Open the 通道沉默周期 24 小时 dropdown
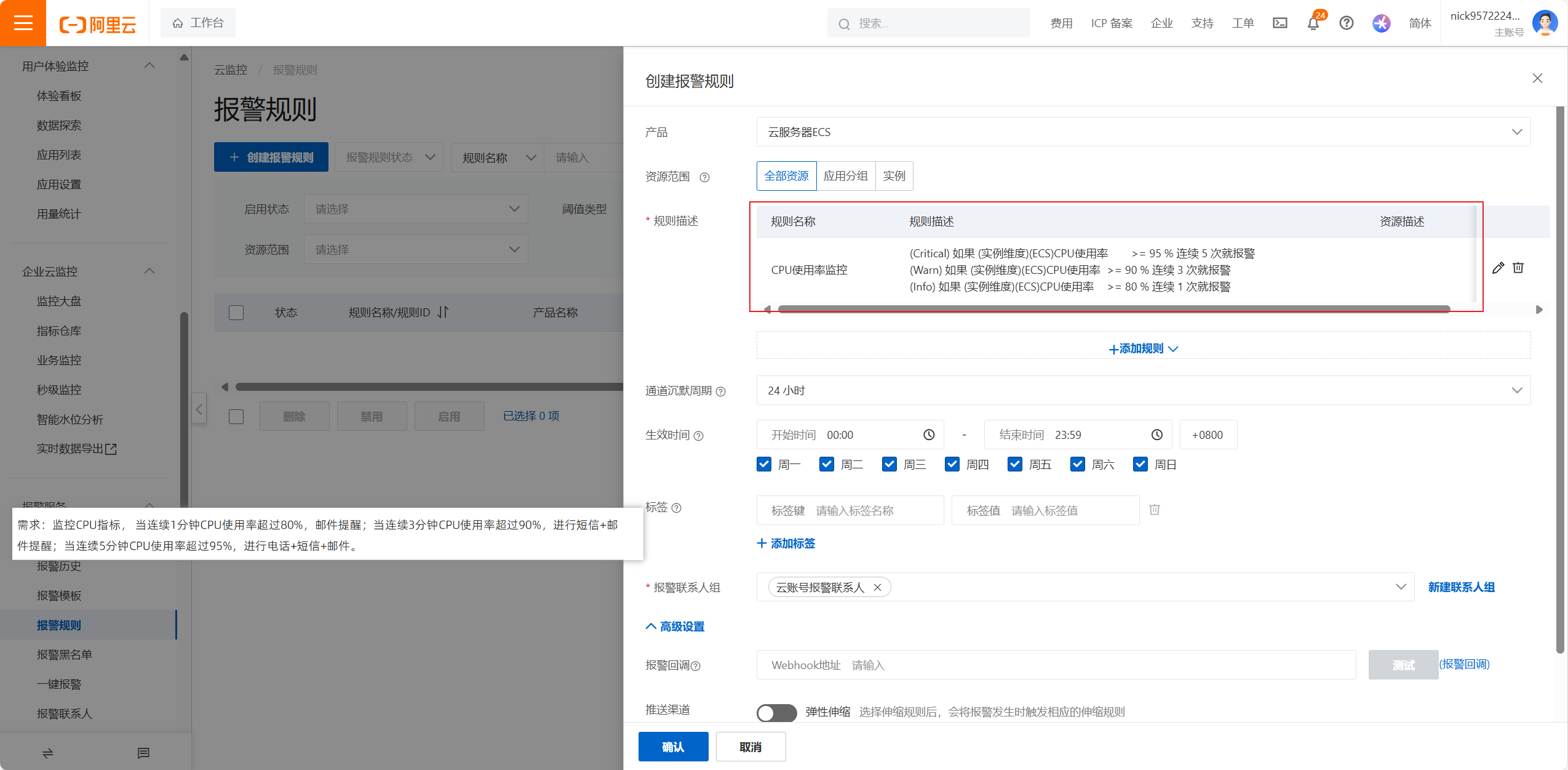The height and width of the screenshot is (770, 1568). click(1143, 390)
